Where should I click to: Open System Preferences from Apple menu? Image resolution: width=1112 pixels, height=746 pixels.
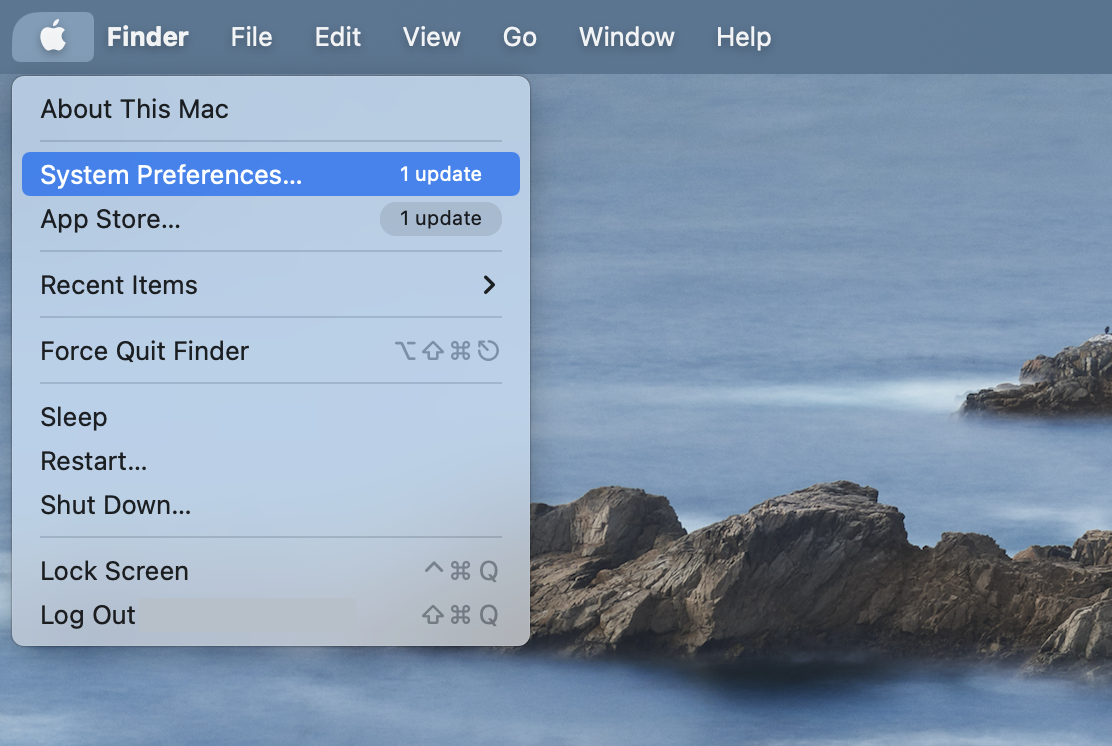pos(271,174)
